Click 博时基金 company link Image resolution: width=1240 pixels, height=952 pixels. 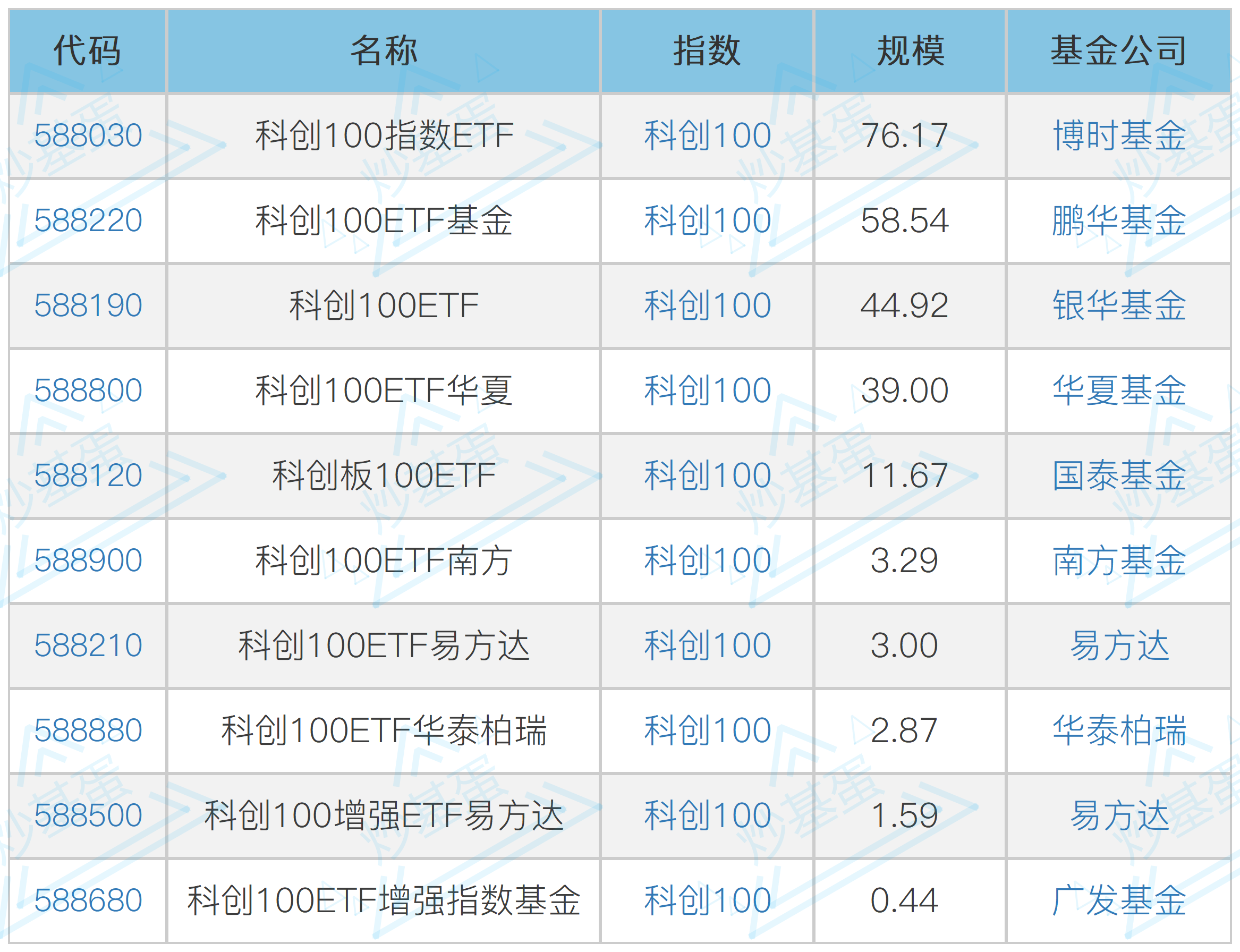tap(1119, 135)
